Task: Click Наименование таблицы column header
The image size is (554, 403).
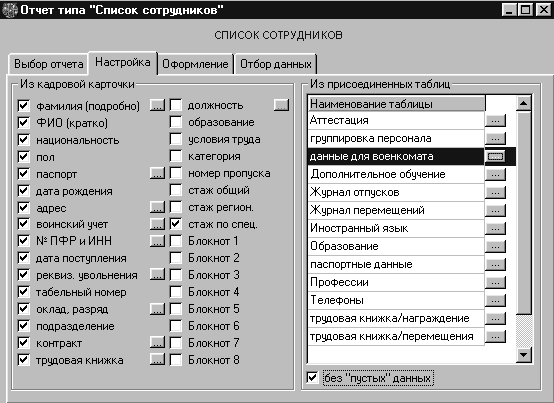Action: (397, 104)
